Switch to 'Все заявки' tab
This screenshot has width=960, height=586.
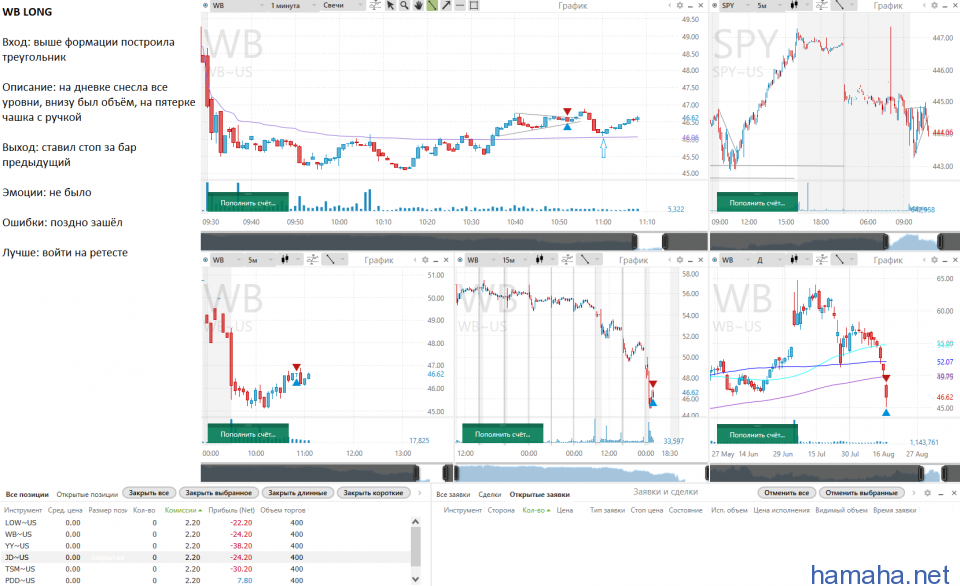[x=453, y=494]
